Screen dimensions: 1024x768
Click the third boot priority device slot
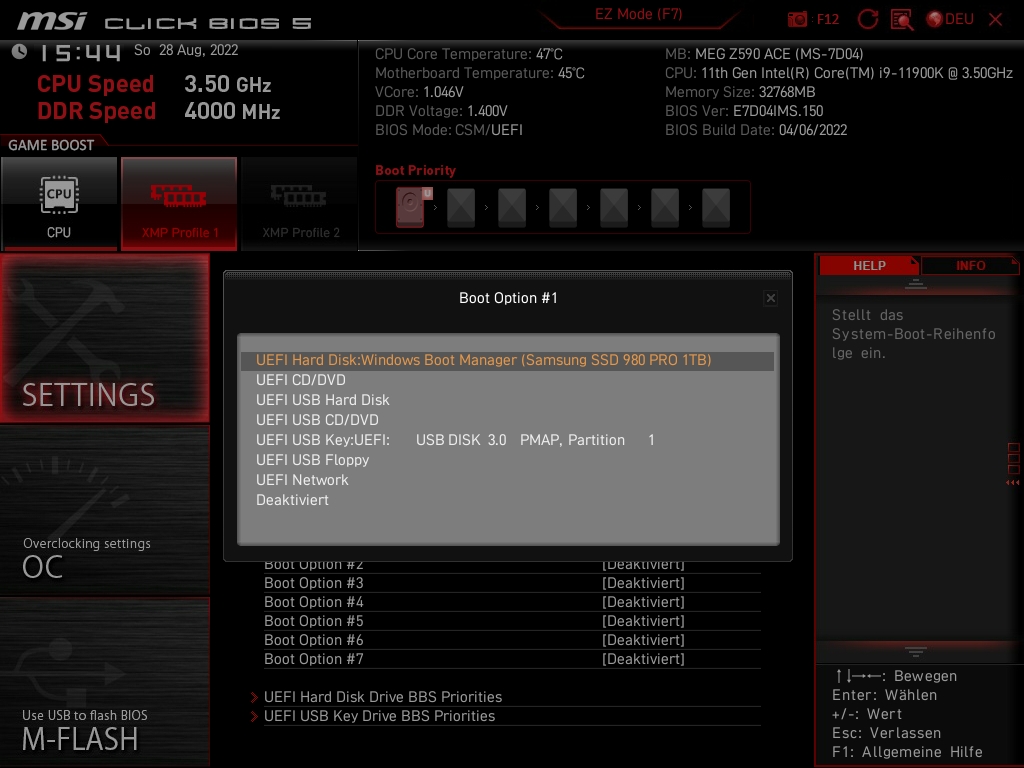(512, 208)
